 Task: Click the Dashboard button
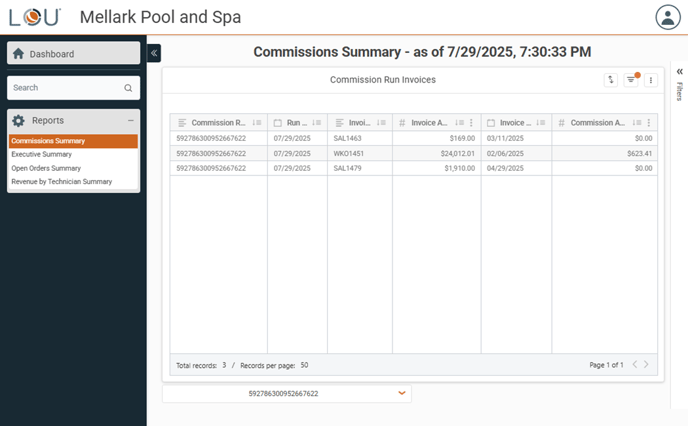tap(74, 54)
